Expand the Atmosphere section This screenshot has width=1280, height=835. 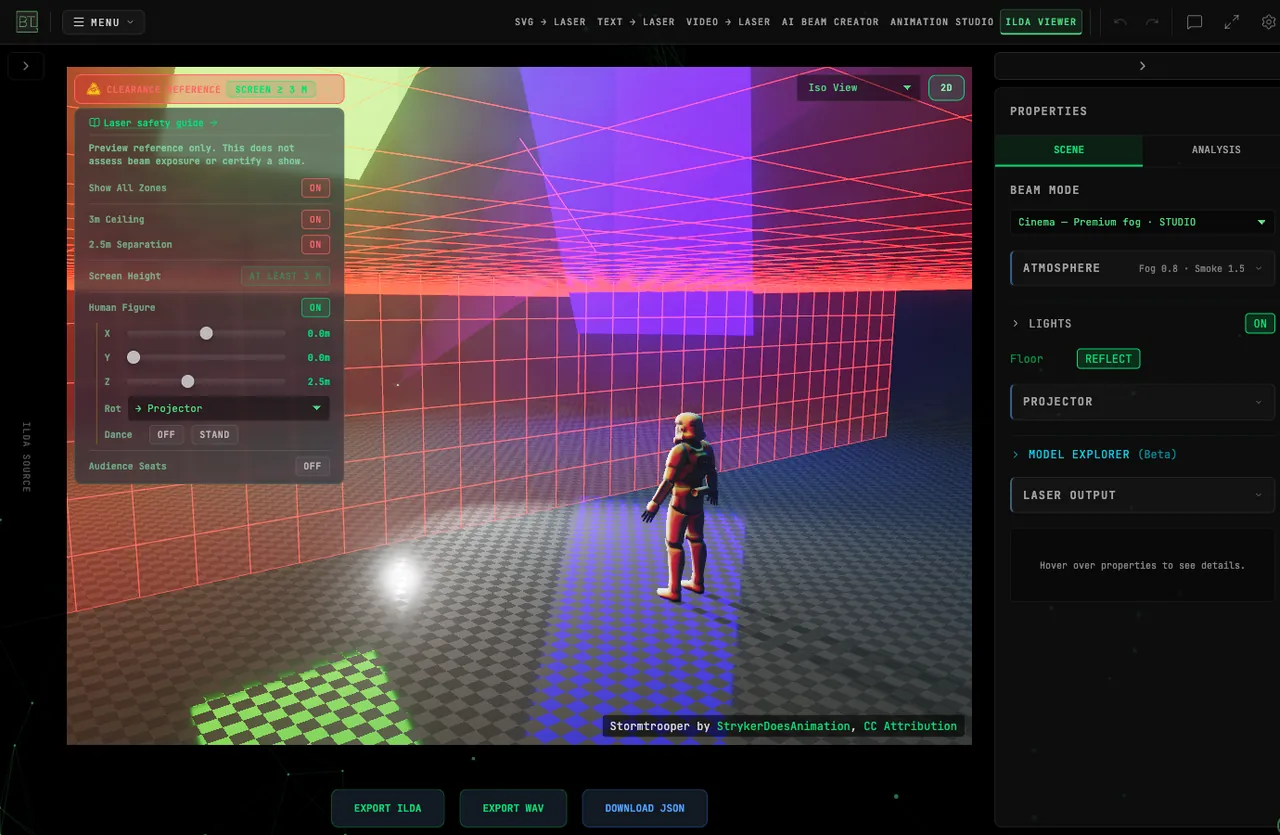1142,268
